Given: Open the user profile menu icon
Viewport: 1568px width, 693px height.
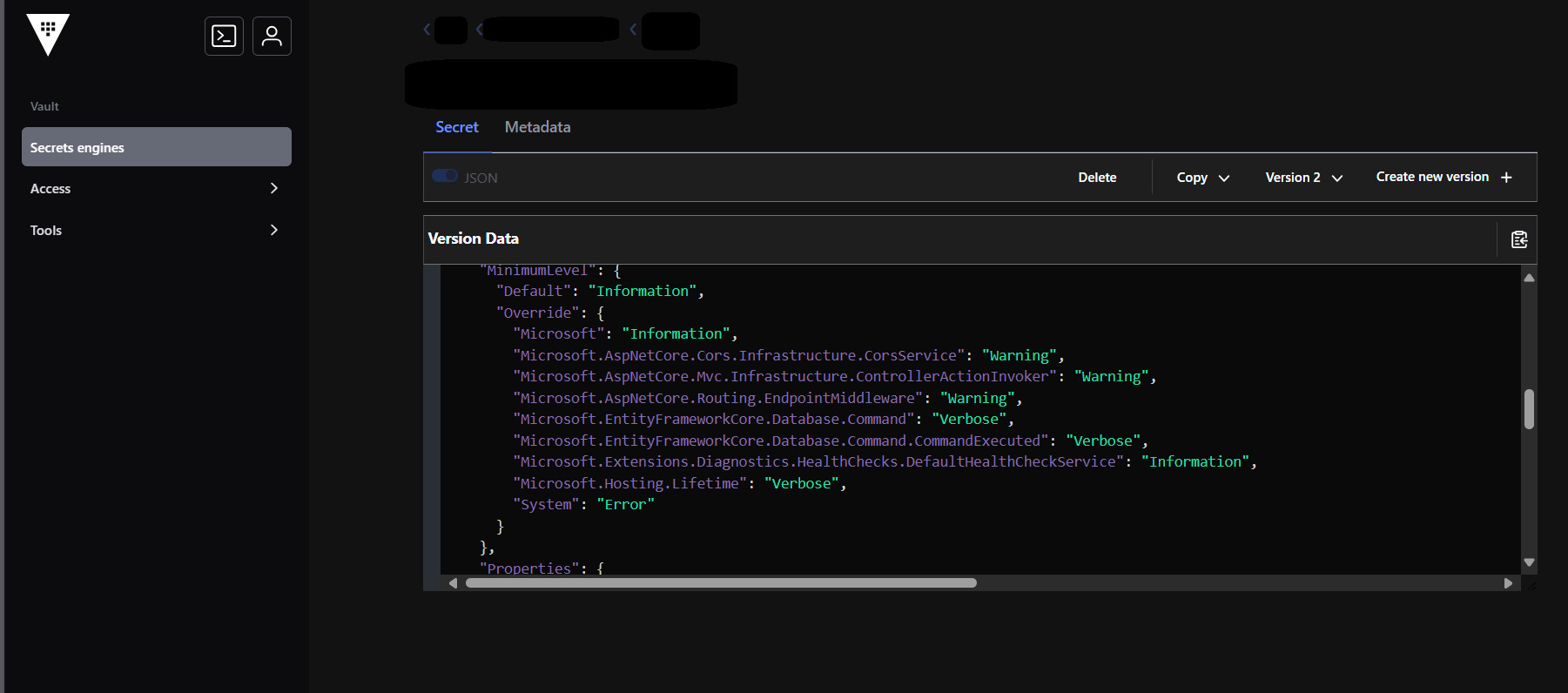Looking at the screenshot, I should click(272, 36).
